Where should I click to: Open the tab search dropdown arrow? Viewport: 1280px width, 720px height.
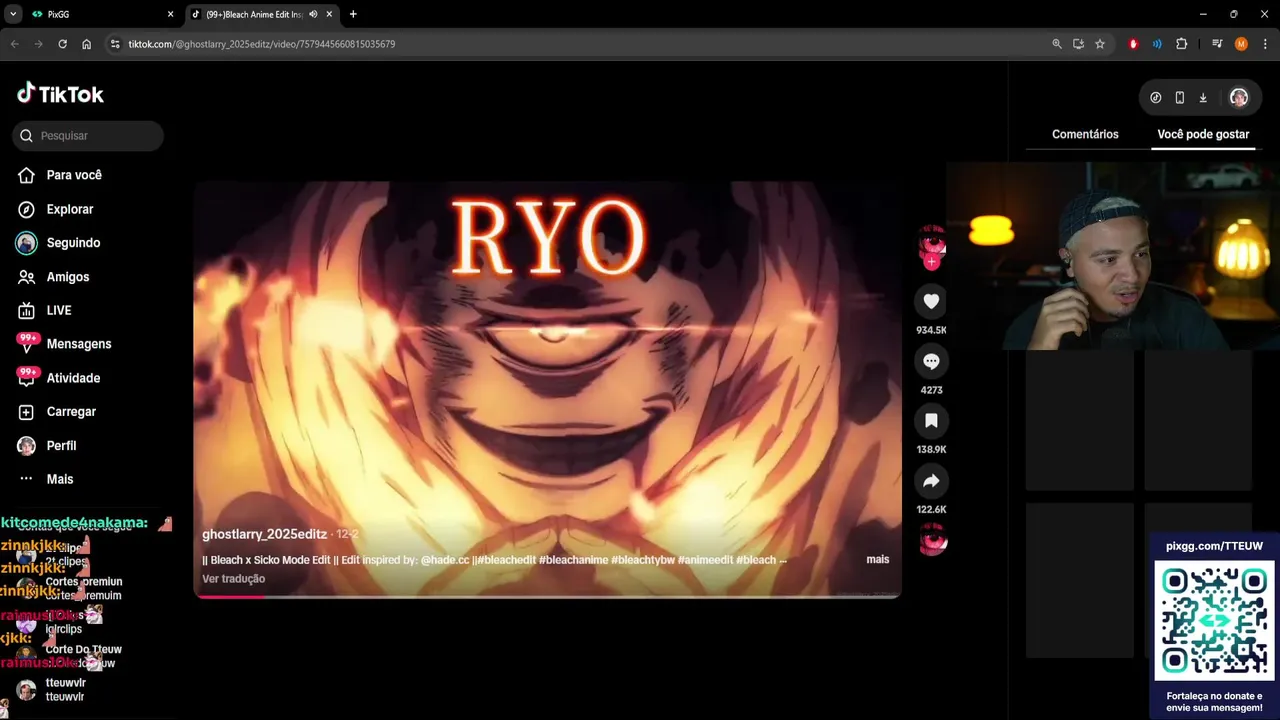(13, 14)
